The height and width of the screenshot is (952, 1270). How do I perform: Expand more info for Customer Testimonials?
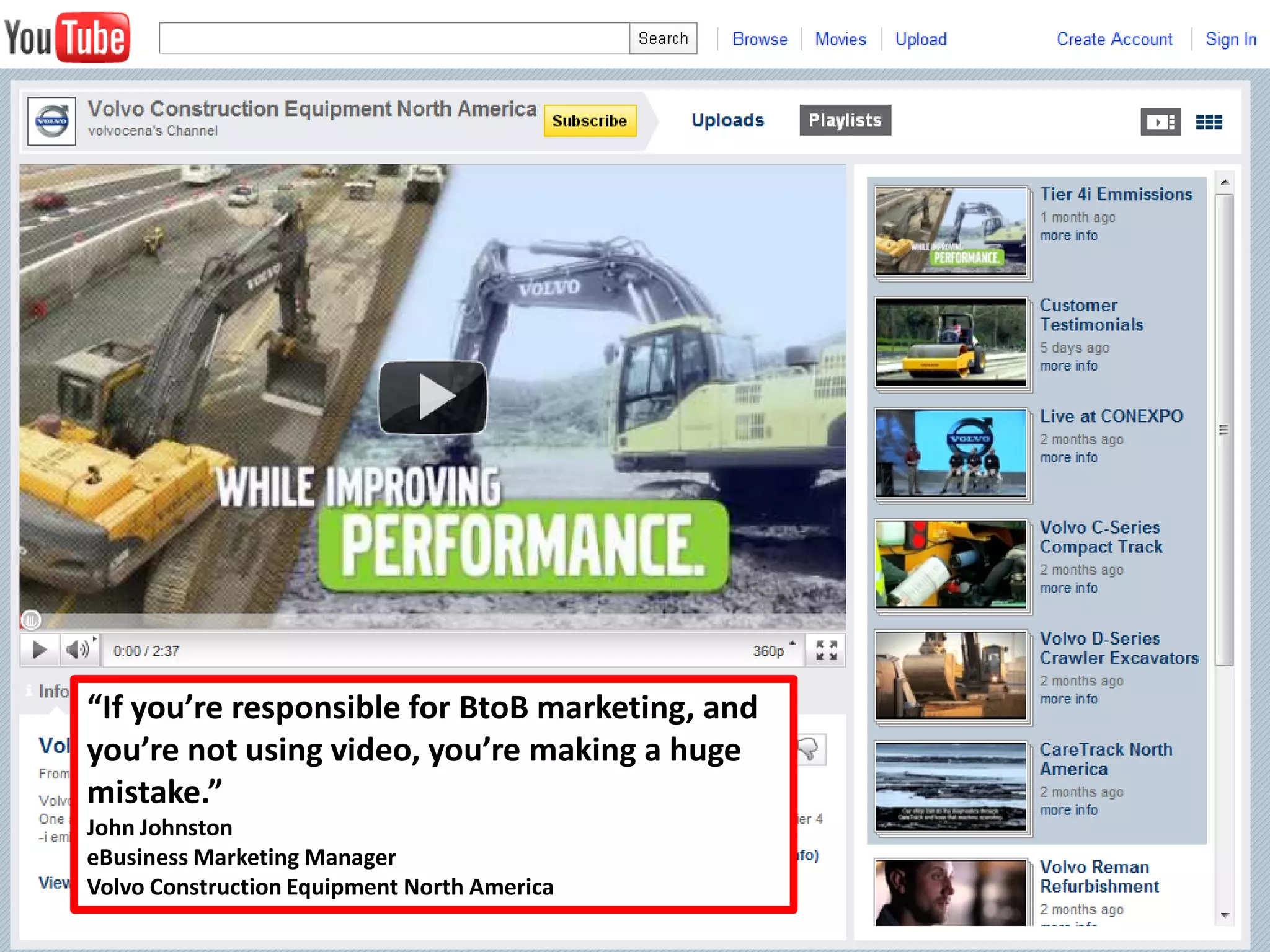coord(1068,366)
